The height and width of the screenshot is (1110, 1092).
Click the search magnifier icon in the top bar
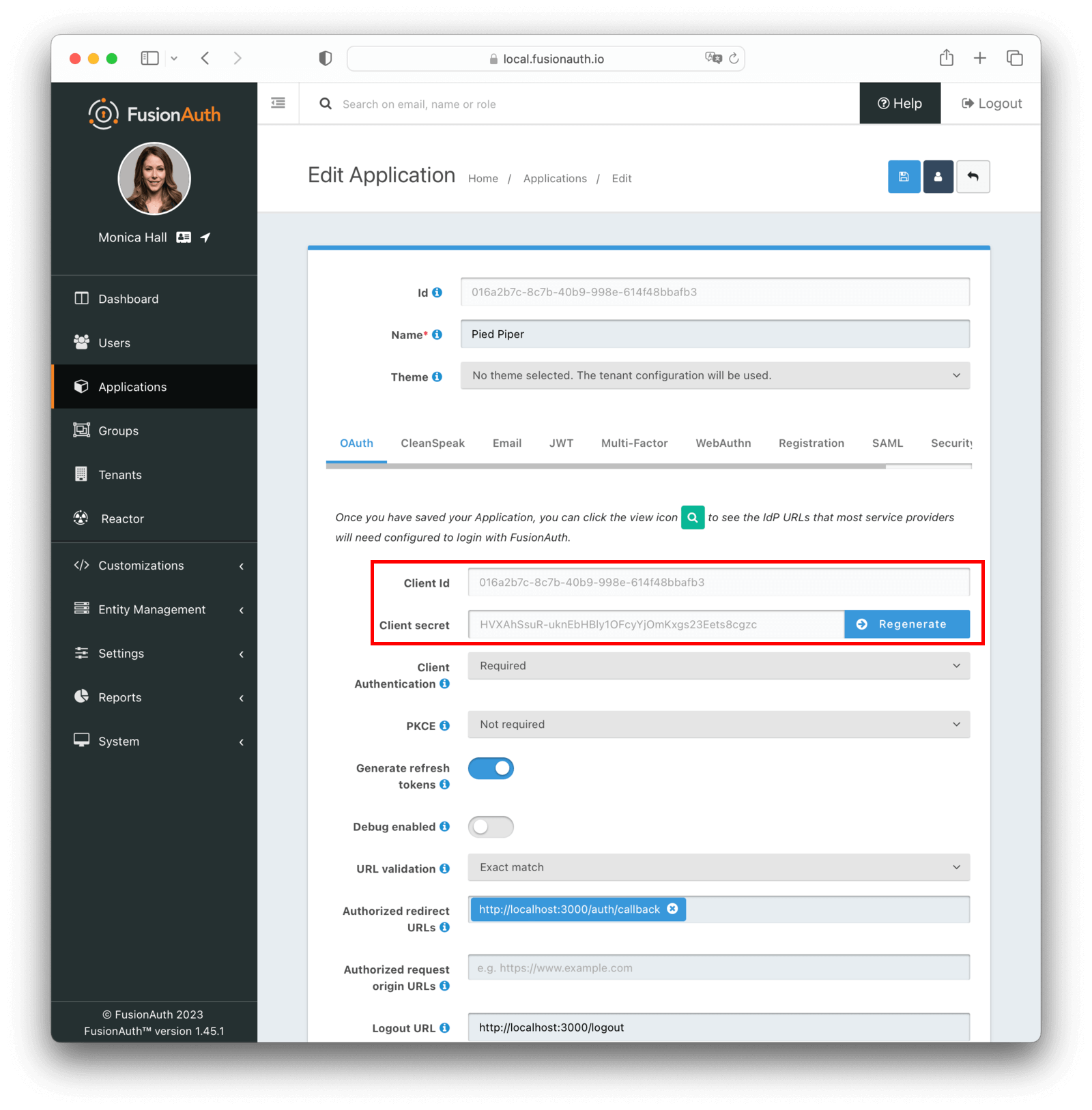pyautogui.click(x=326, y=104)
